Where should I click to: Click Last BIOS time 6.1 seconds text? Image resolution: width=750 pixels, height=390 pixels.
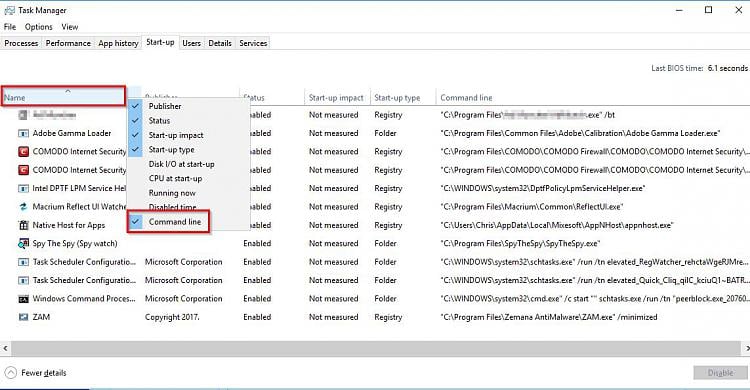(699, 68)
